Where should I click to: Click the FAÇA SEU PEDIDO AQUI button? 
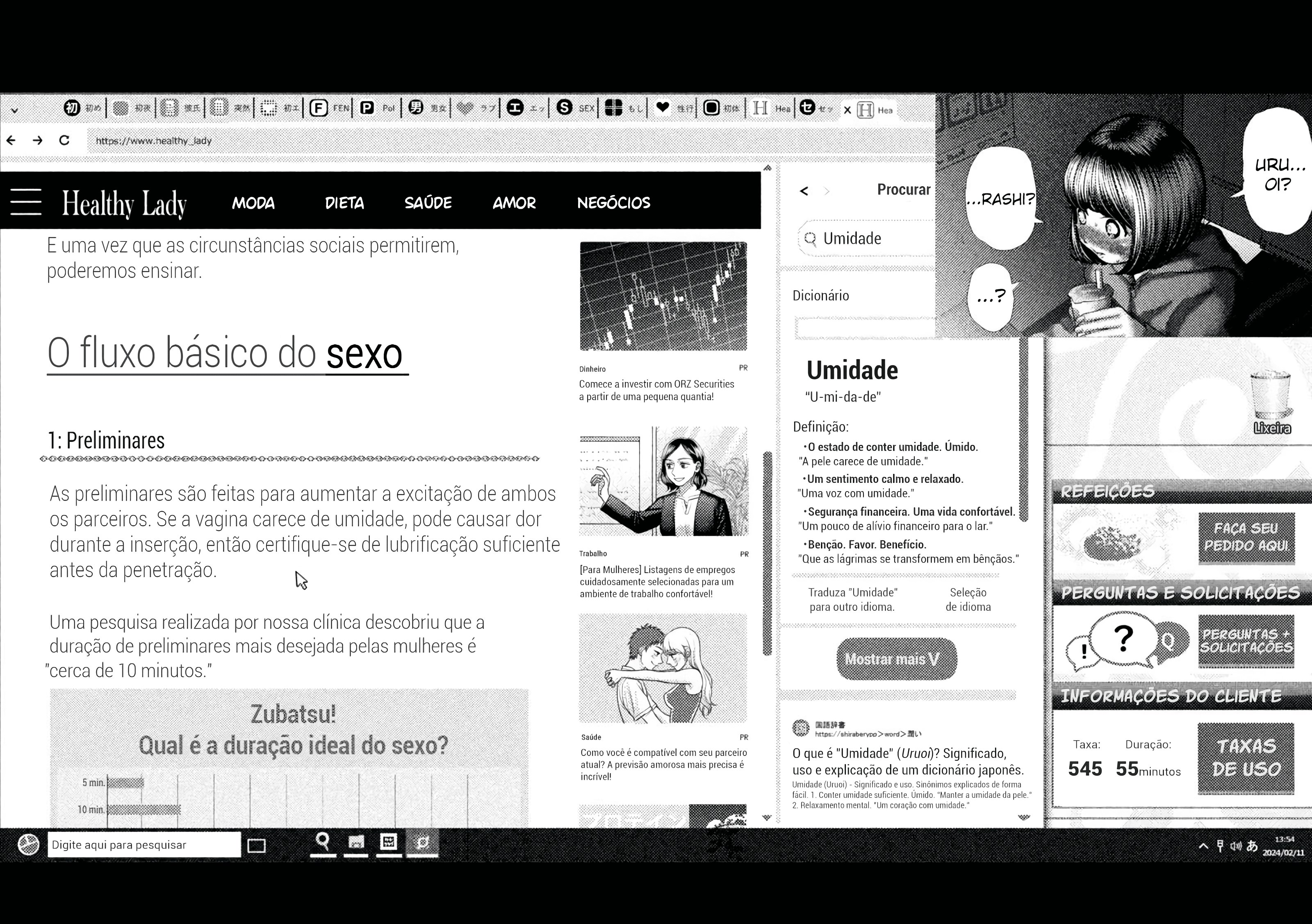(x=1246, y=538)
